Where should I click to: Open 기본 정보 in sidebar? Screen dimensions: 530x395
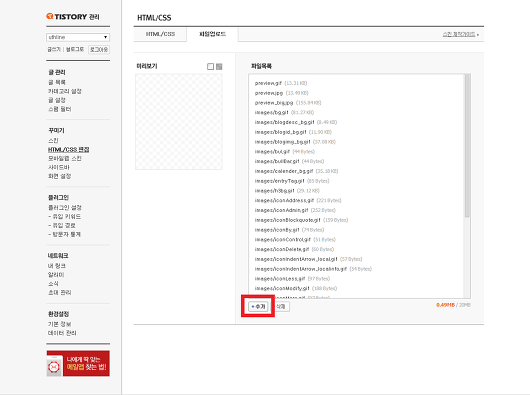[x=59, y=324]
